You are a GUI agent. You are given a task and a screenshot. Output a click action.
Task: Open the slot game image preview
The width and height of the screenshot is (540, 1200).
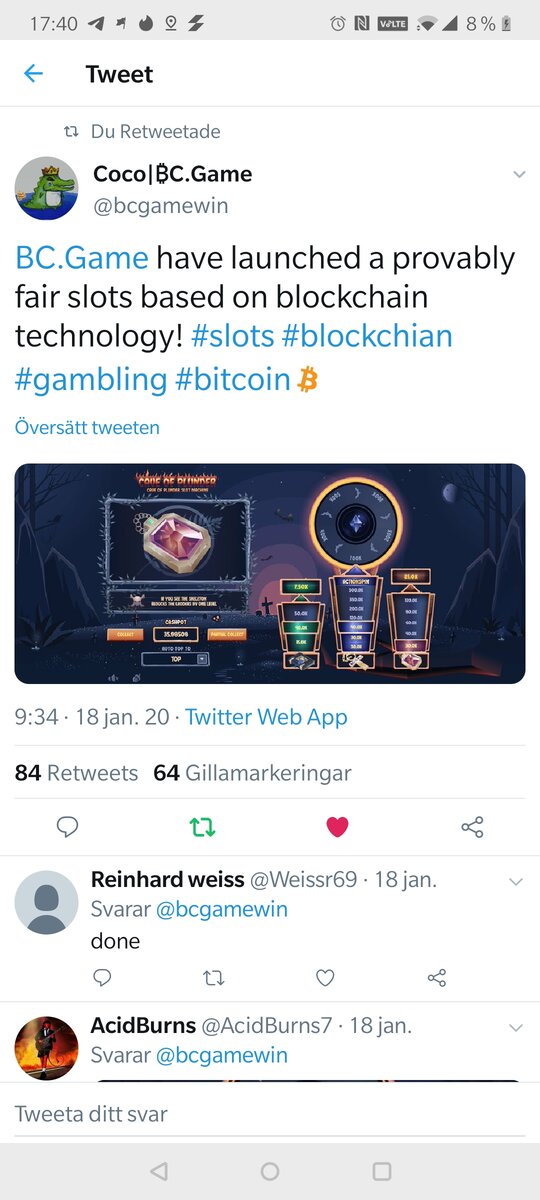(x=270, y=573)
